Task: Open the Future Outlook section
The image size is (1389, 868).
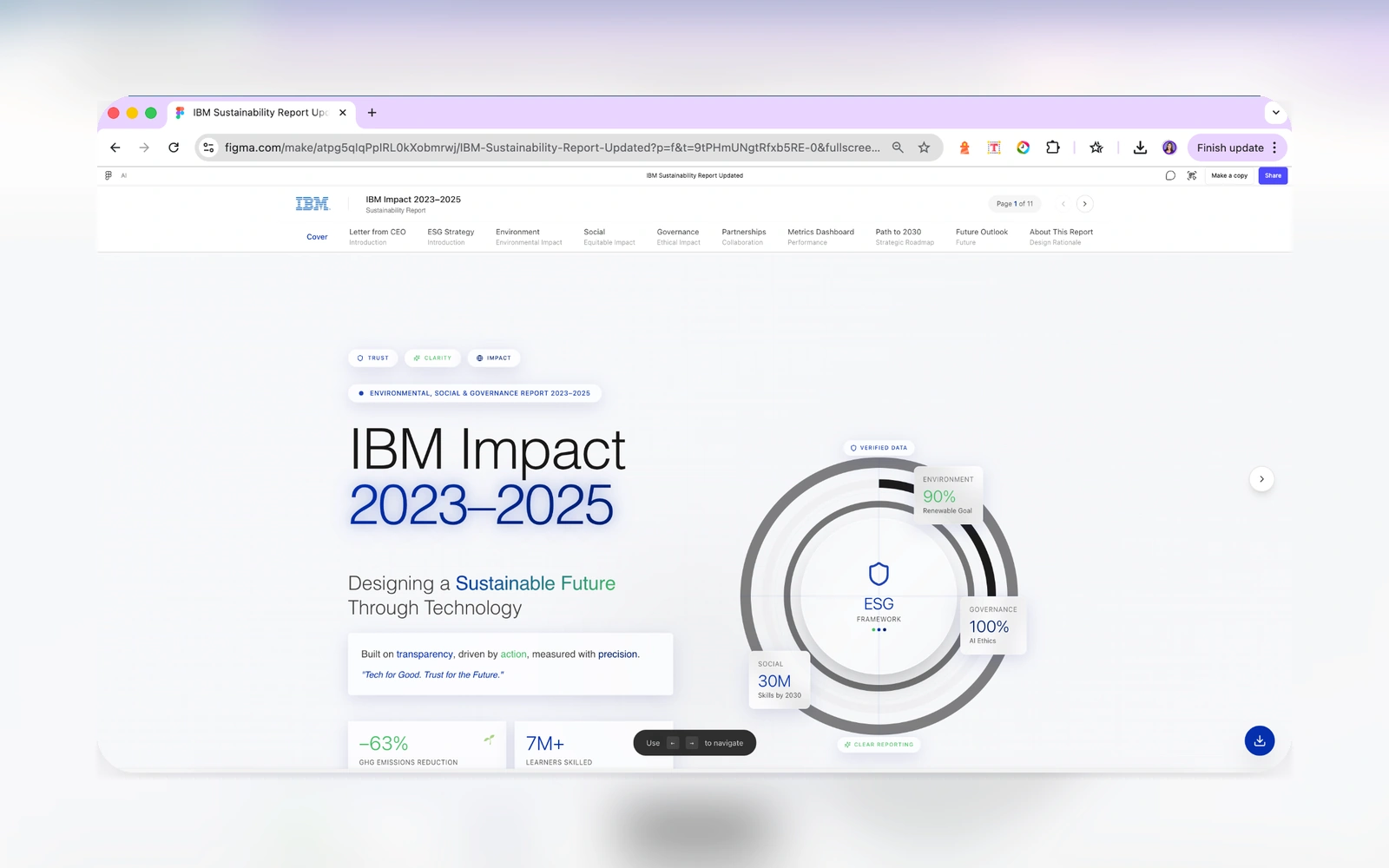Action: click(x=982, y=237)
